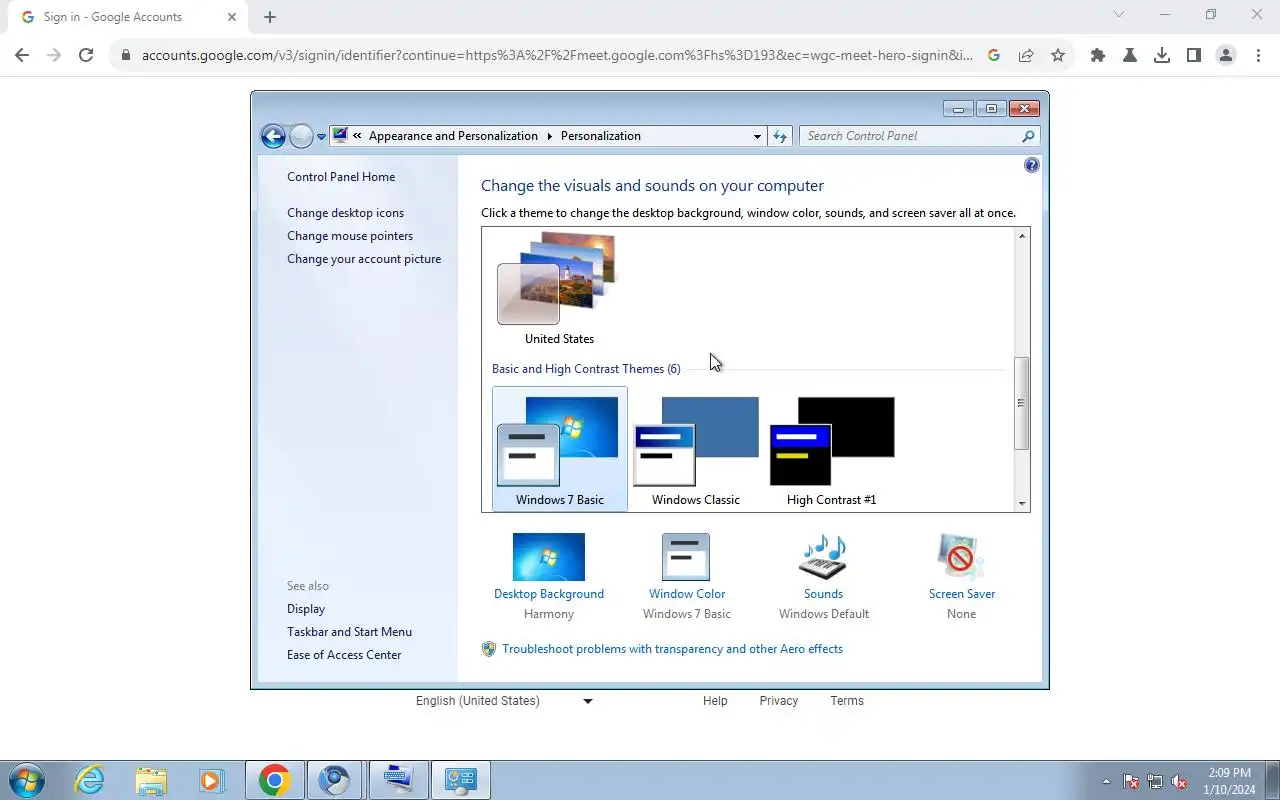Select the Sign in - Google Accounts tab
This screenshot has height=800, width=1280.
(x=128, y=17)
